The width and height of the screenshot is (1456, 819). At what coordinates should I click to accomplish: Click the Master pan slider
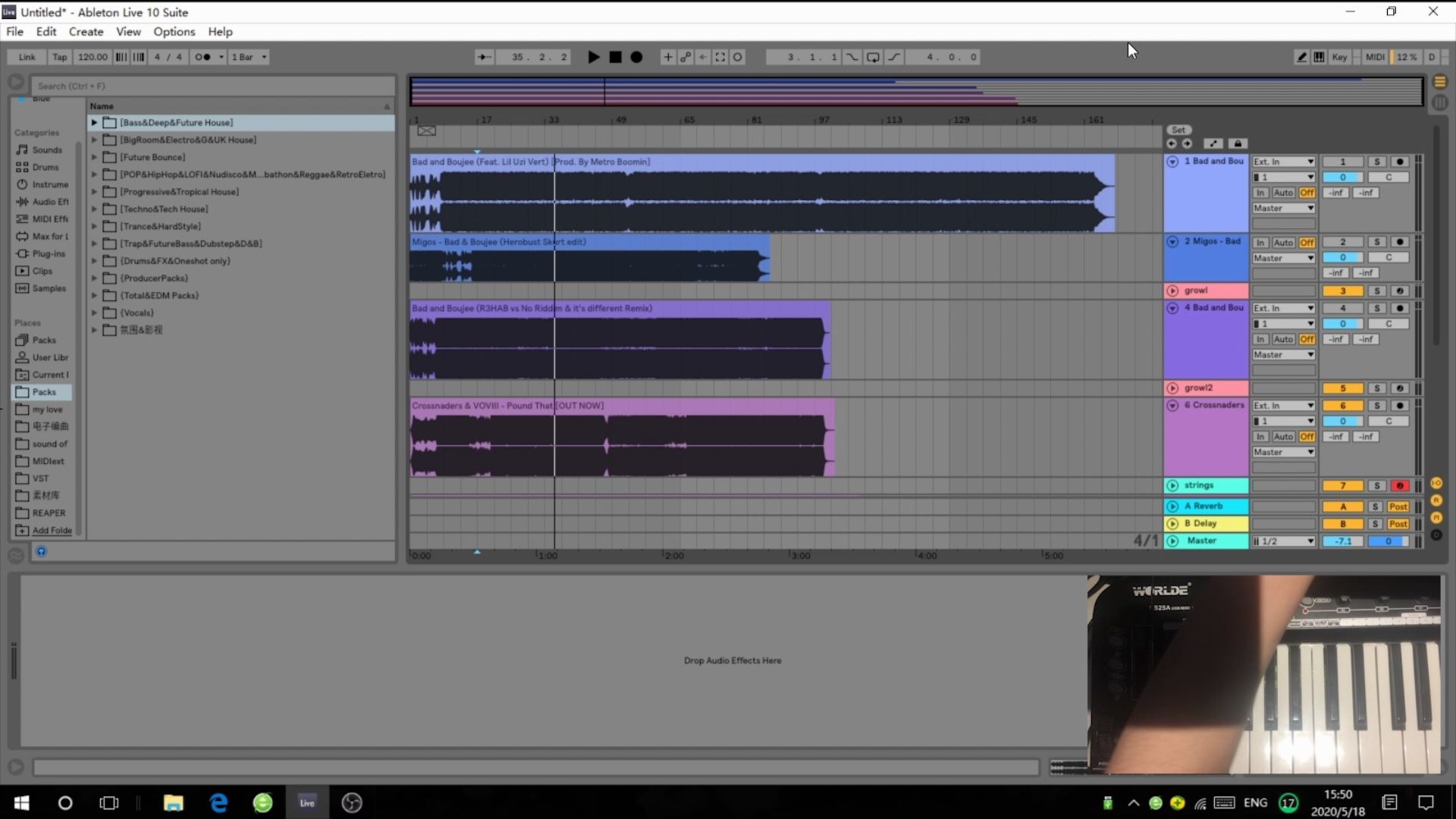click(1389, 541)
